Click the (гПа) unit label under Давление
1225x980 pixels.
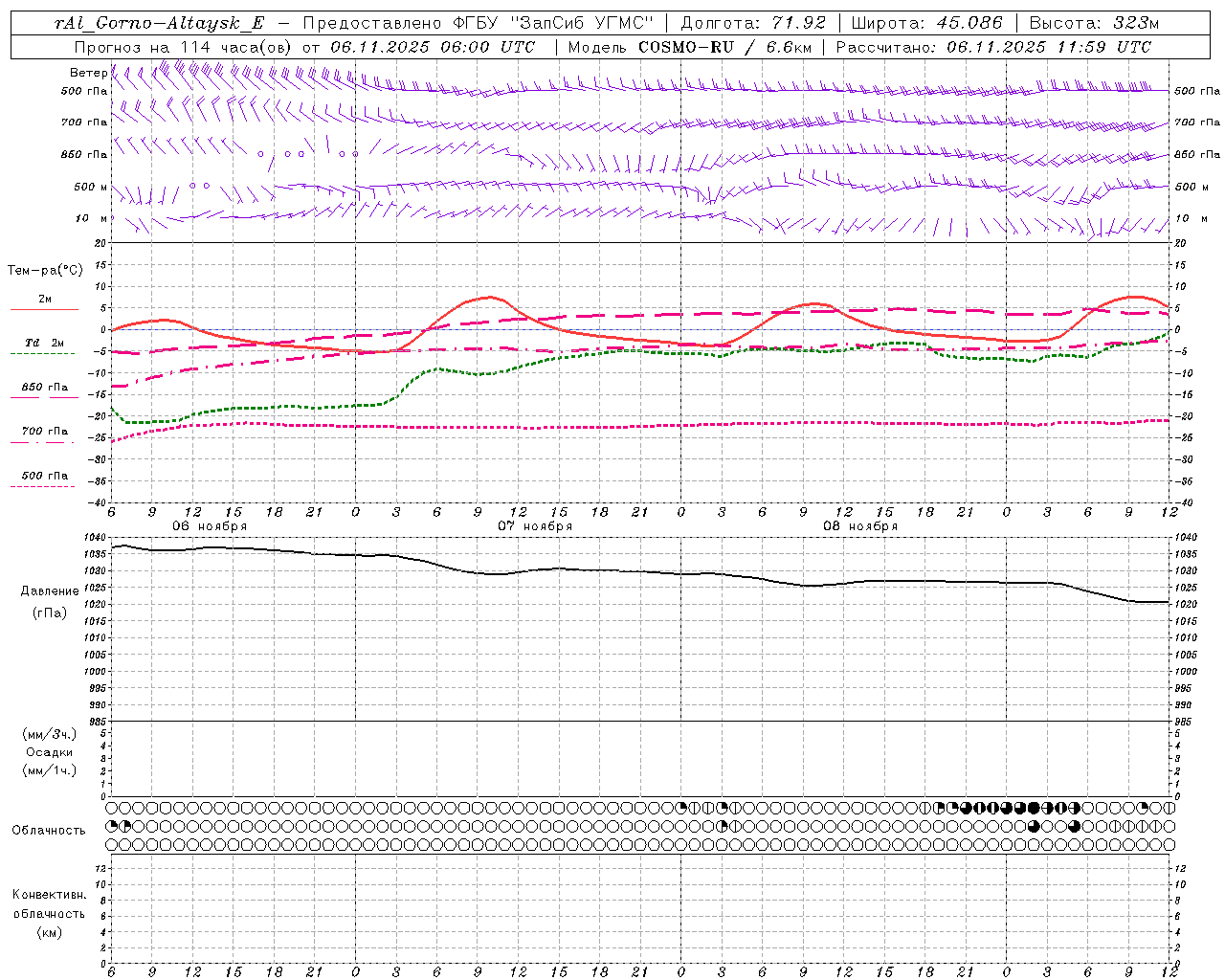click(49, 612)
